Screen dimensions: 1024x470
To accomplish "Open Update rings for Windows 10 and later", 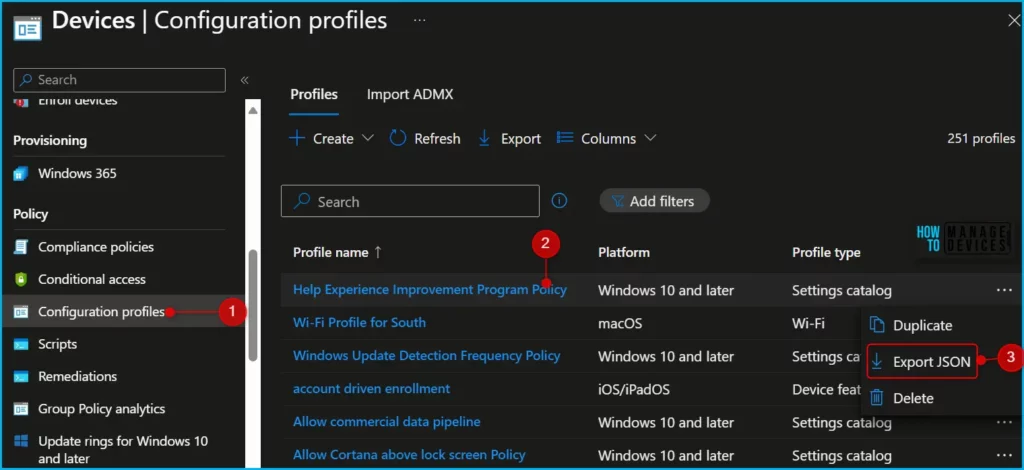I will coord(123,450).
